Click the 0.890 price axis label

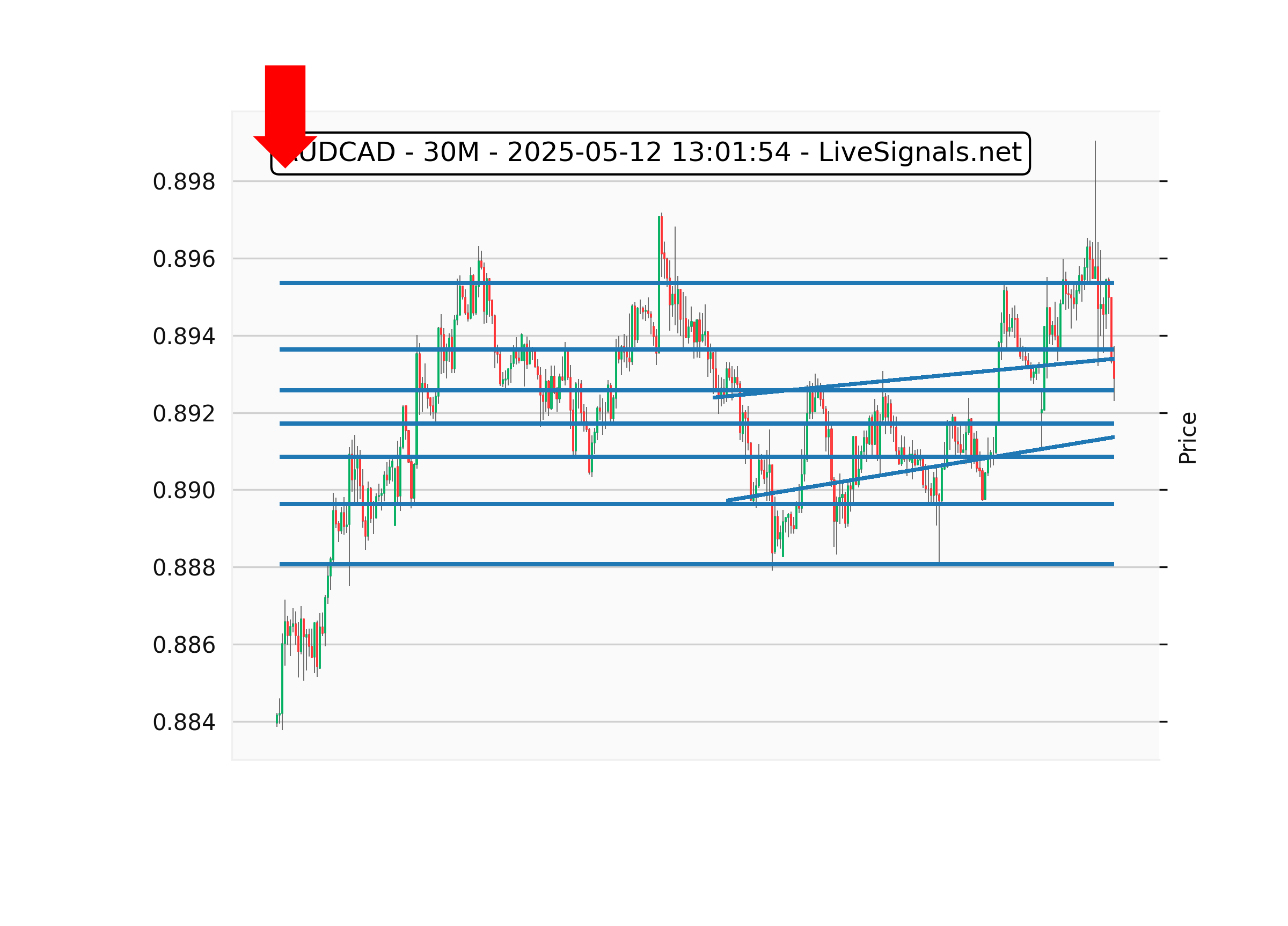[184, 491]
